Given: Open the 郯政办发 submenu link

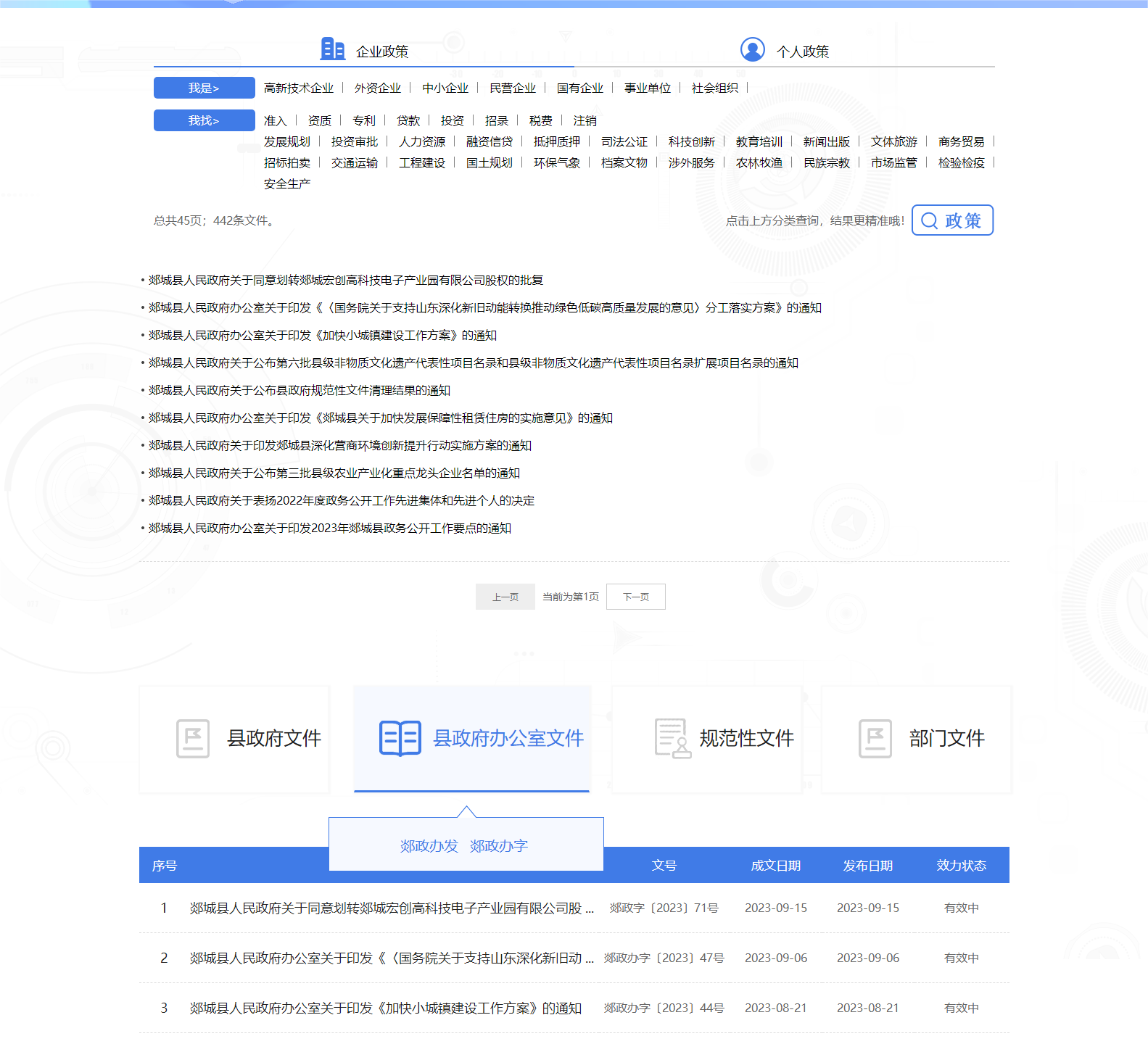Looking at the screenshot, I should [429, 845].
